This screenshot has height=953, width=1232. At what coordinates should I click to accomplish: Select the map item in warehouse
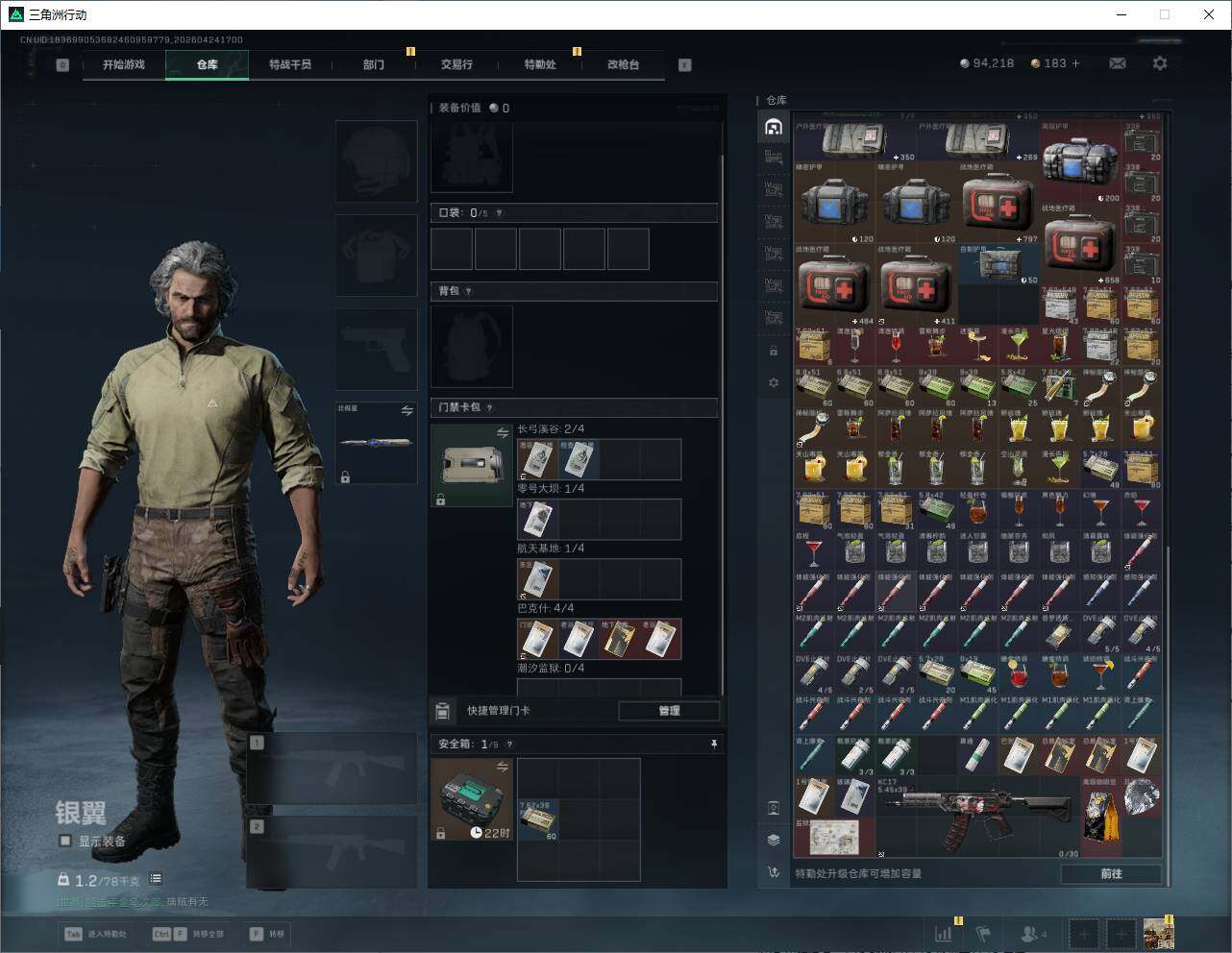coord(834,838)
